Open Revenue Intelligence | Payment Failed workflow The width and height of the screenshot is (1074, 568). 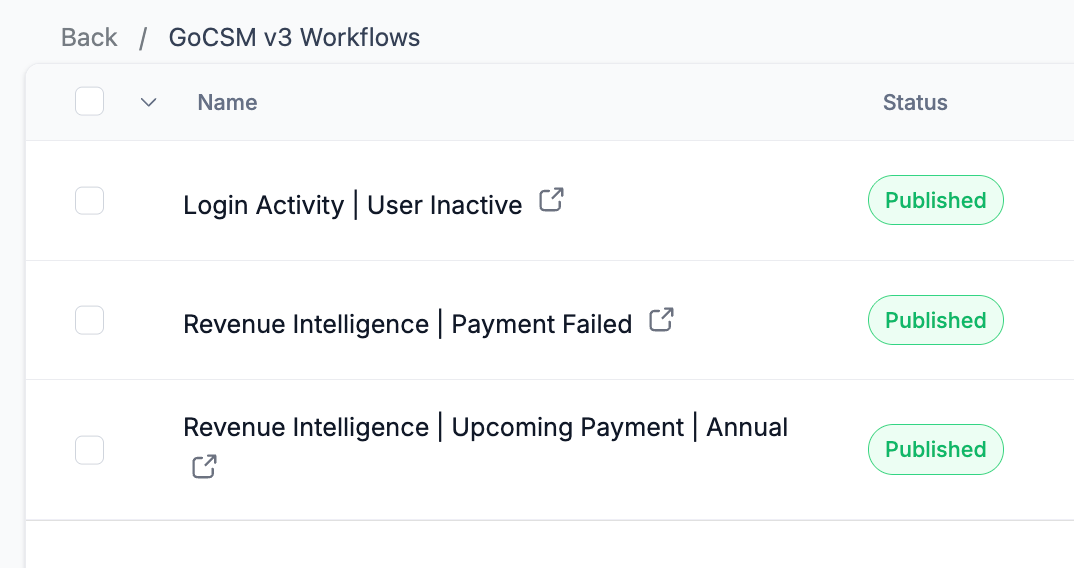pyautogui.click(x=407, y=325)
